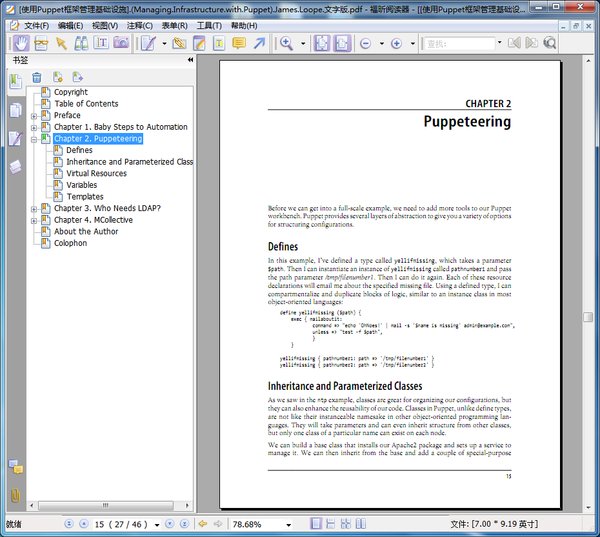Go to Virtual Resources bookmark
The image size is (600, 537).
(x=96, y=173)
